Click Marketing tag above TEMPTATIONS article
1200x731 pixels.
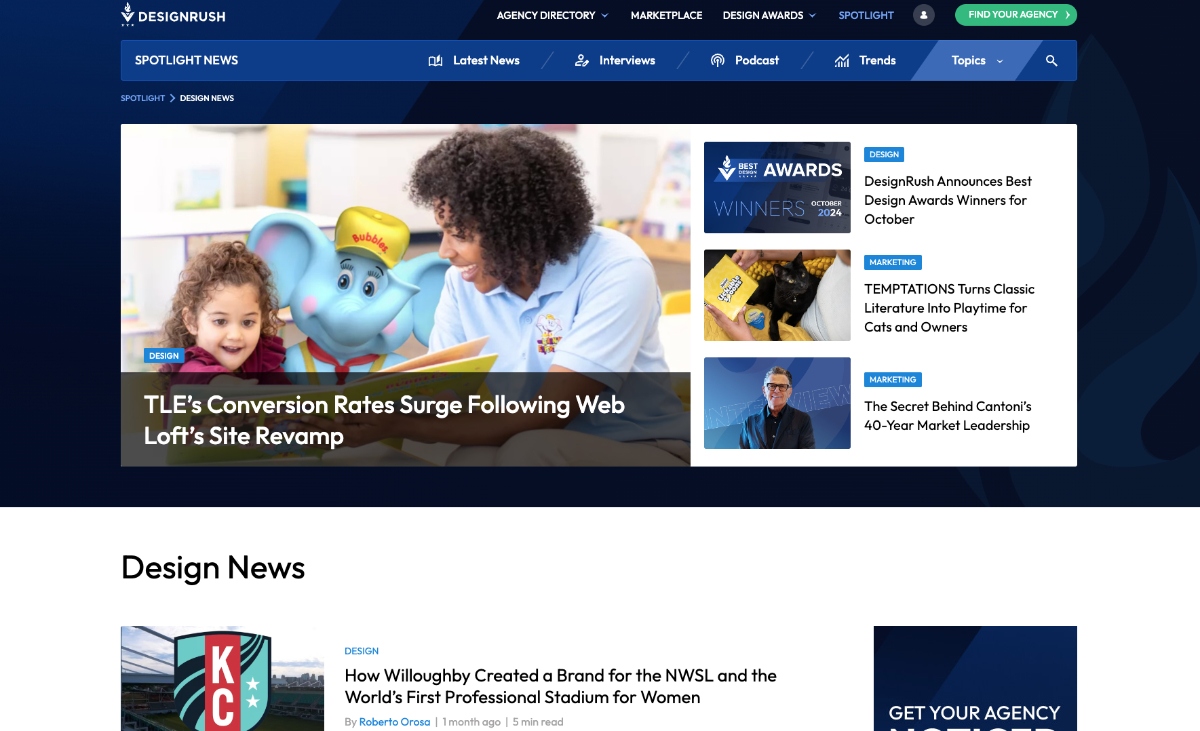tap(892, 263)
